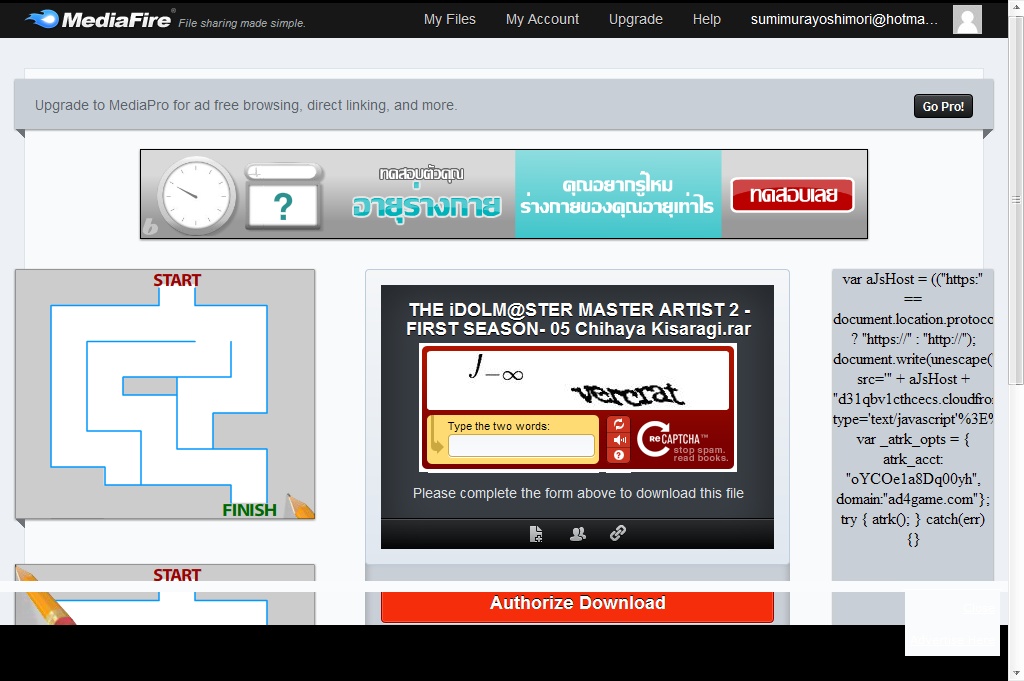Click the share with people icon
The height and width of the screenshot is (681, 1024).
[578, 533]
